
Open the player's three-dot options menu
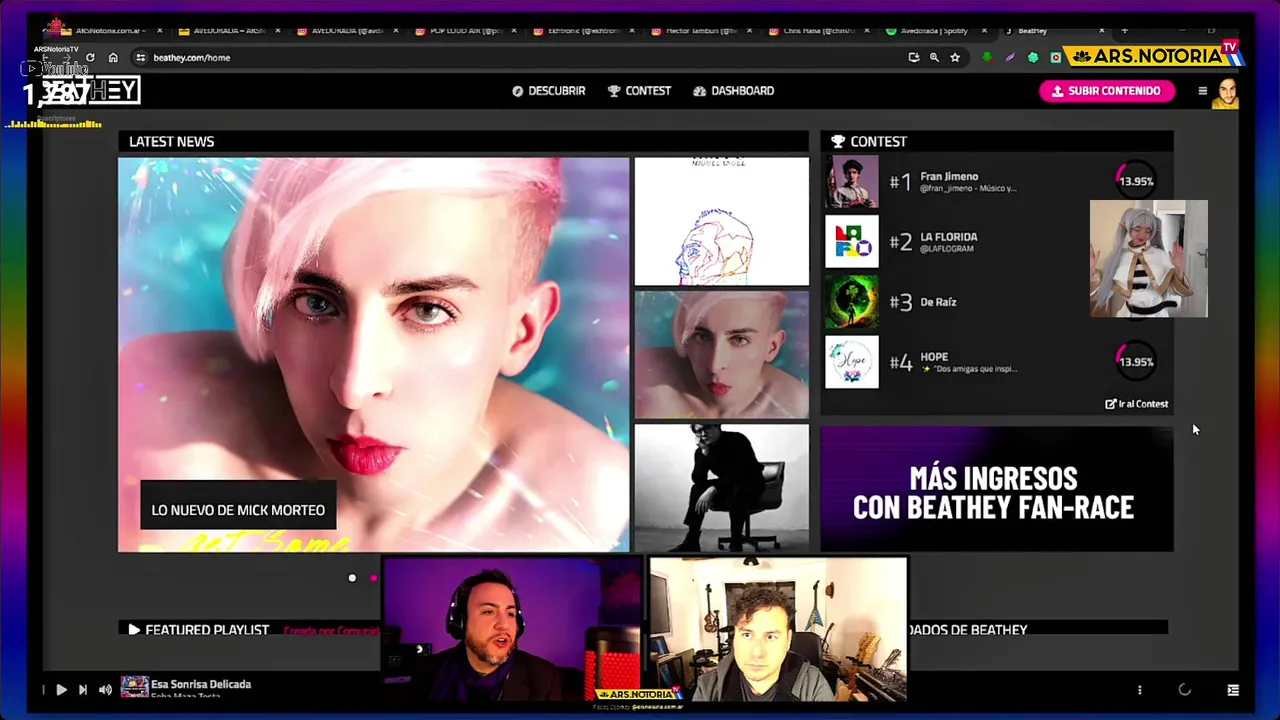coord(1139,689)
